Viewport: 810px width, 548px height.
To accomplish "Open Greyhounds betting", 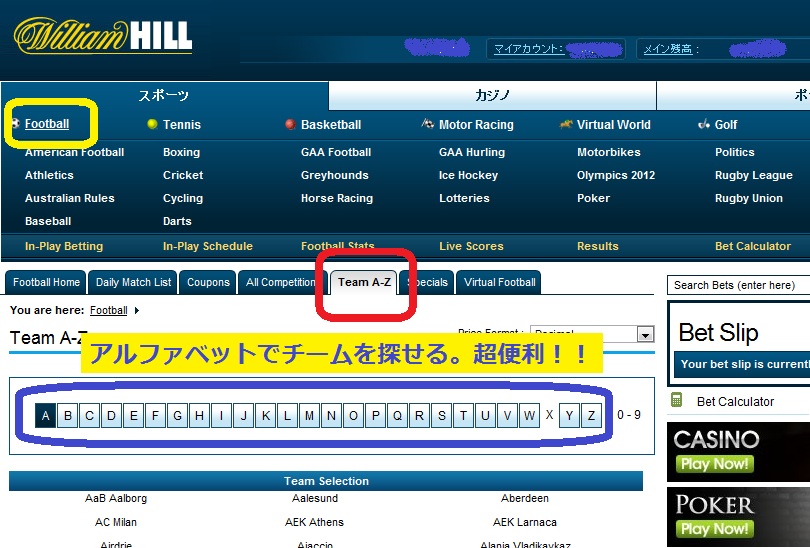I will (x=335, y=175).
